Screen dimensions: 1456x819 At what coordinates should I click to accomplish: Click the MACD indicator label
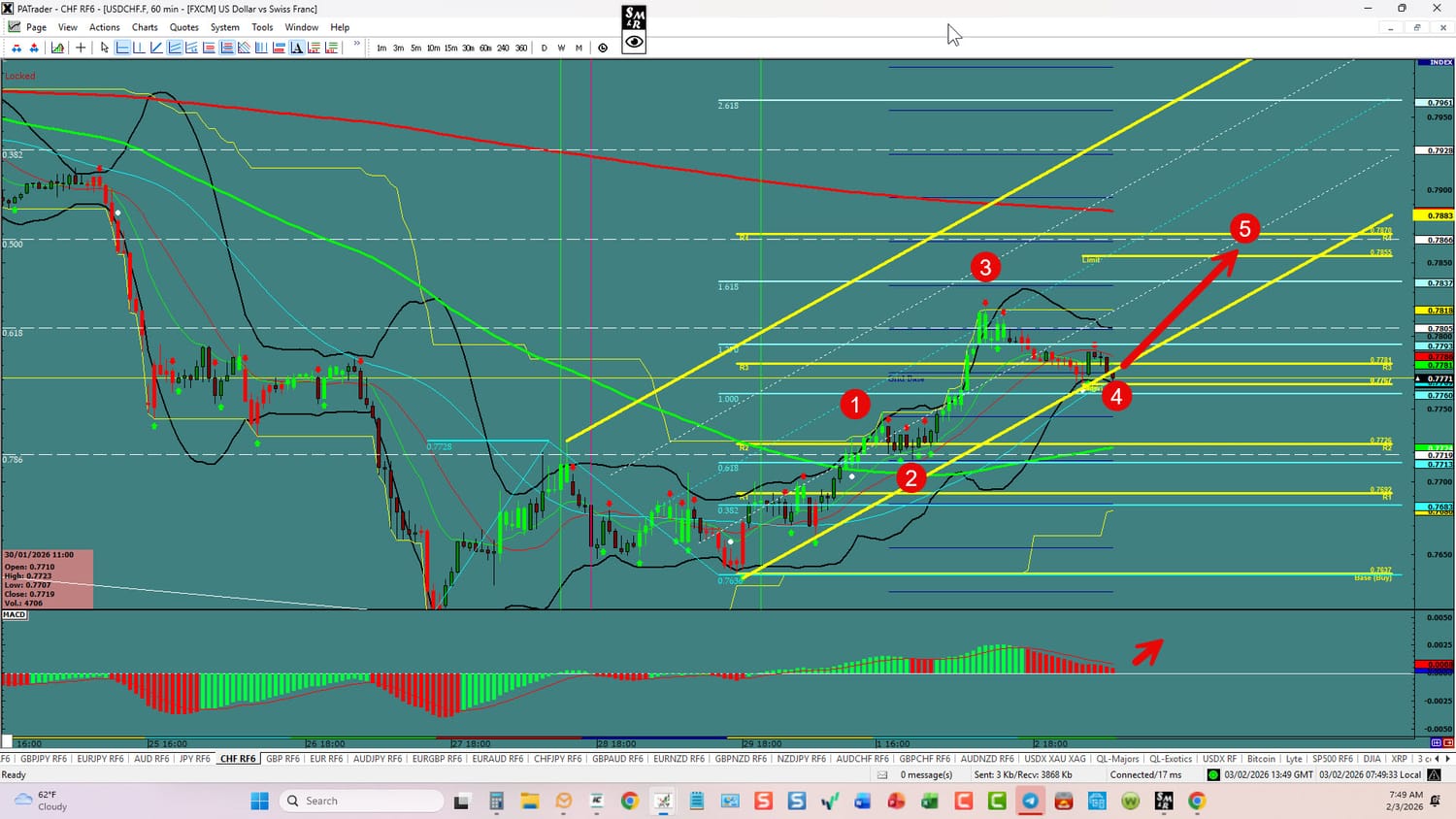tap(14, 615)
